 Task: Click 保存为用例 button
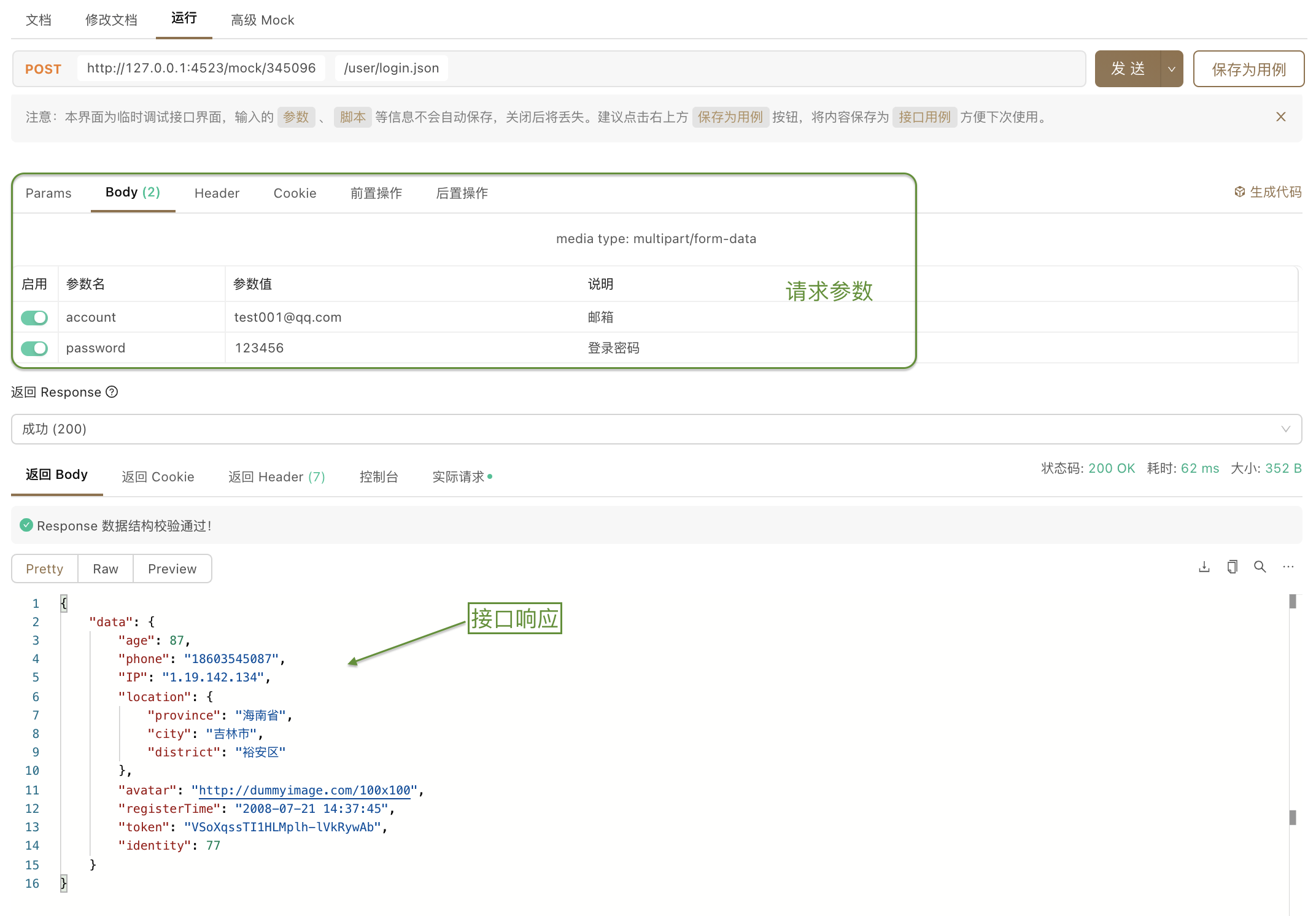[x=1248, y=69]
